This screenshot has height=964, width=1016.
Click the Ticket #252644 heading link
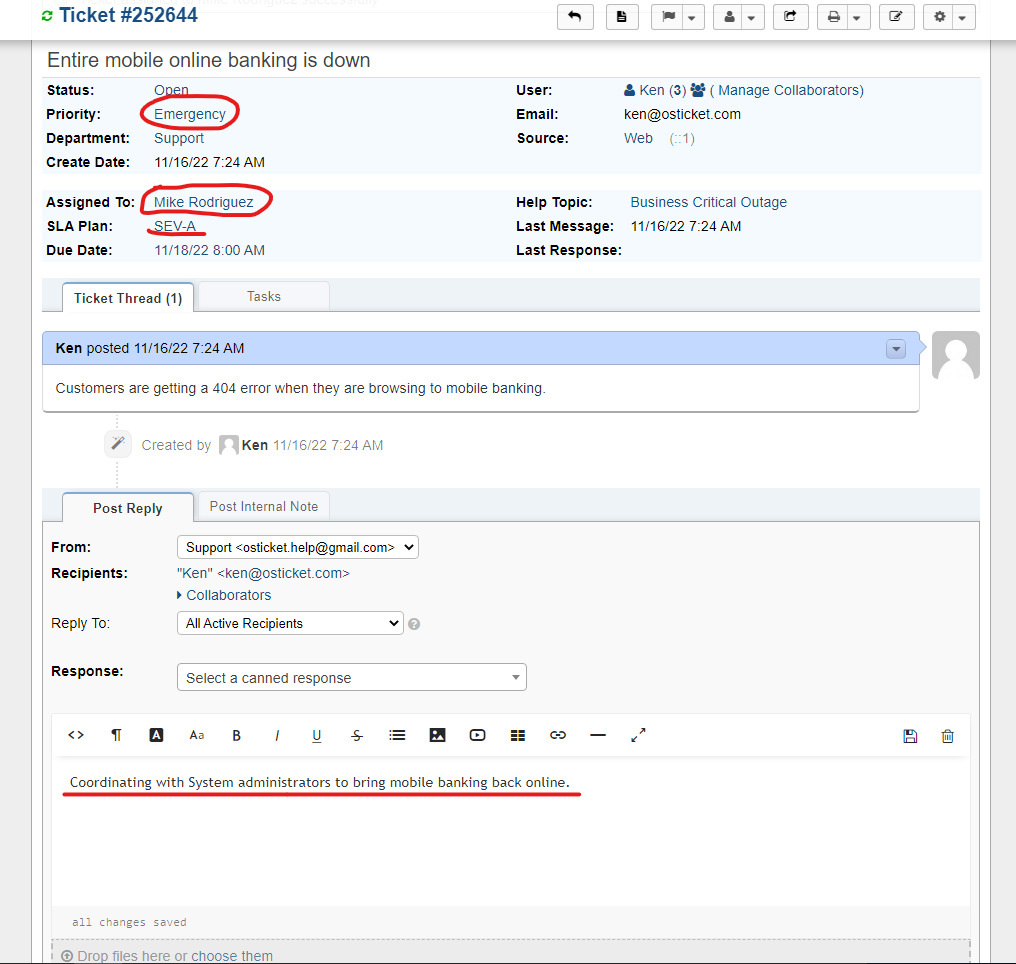[x=128, y=15]
